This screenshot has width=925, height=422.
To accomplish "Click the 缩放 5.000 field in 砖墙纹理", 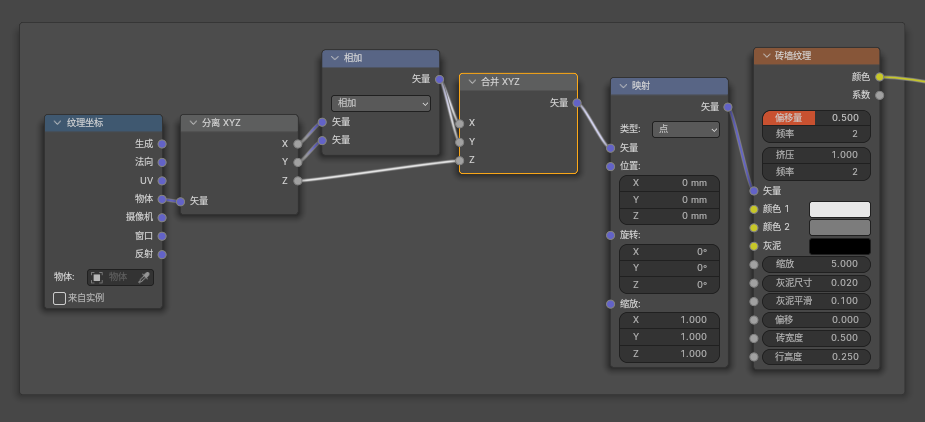I will tap(816, 264).
